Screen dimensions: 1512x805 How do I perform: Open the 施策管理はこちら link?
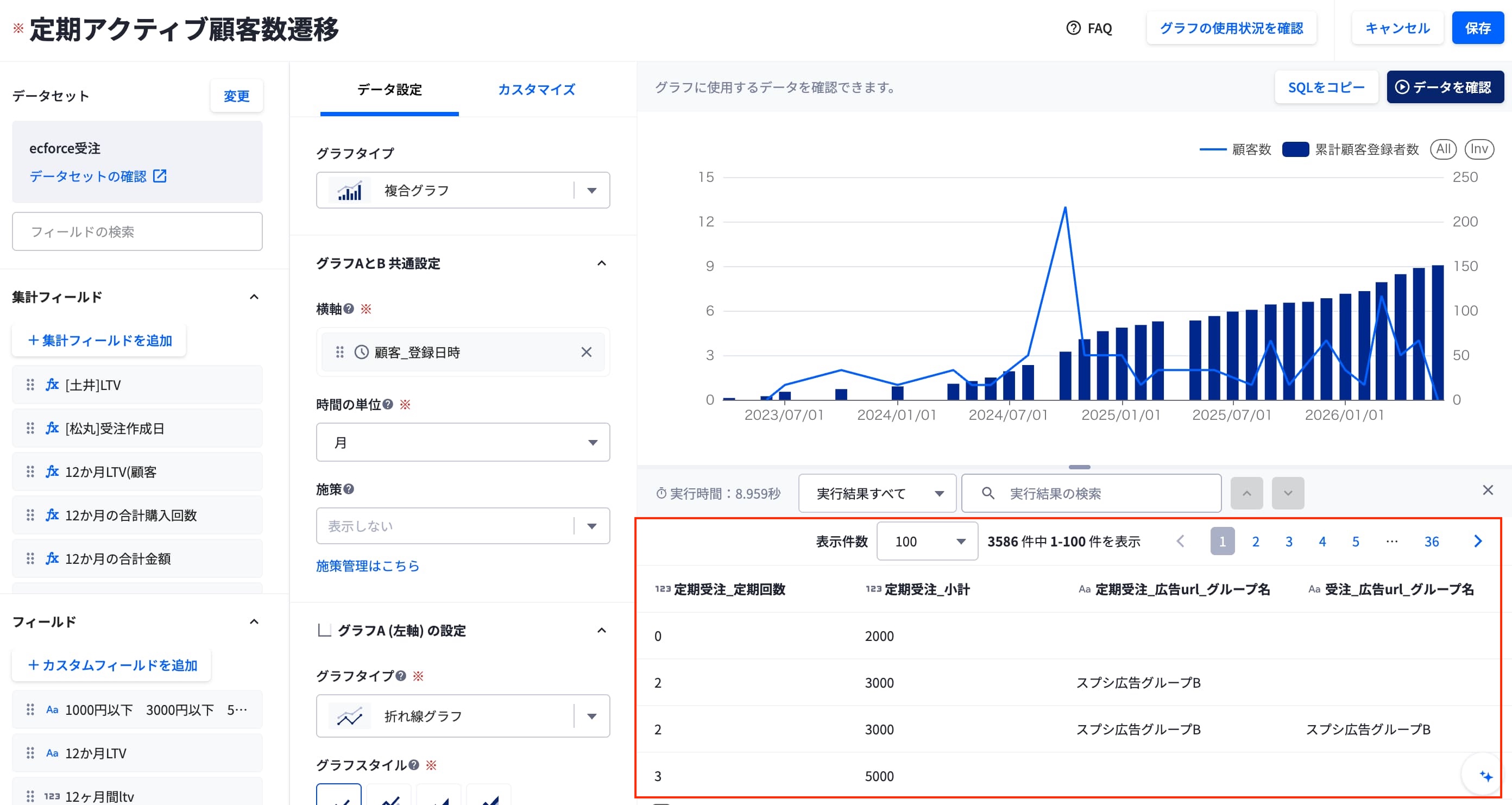368,566
